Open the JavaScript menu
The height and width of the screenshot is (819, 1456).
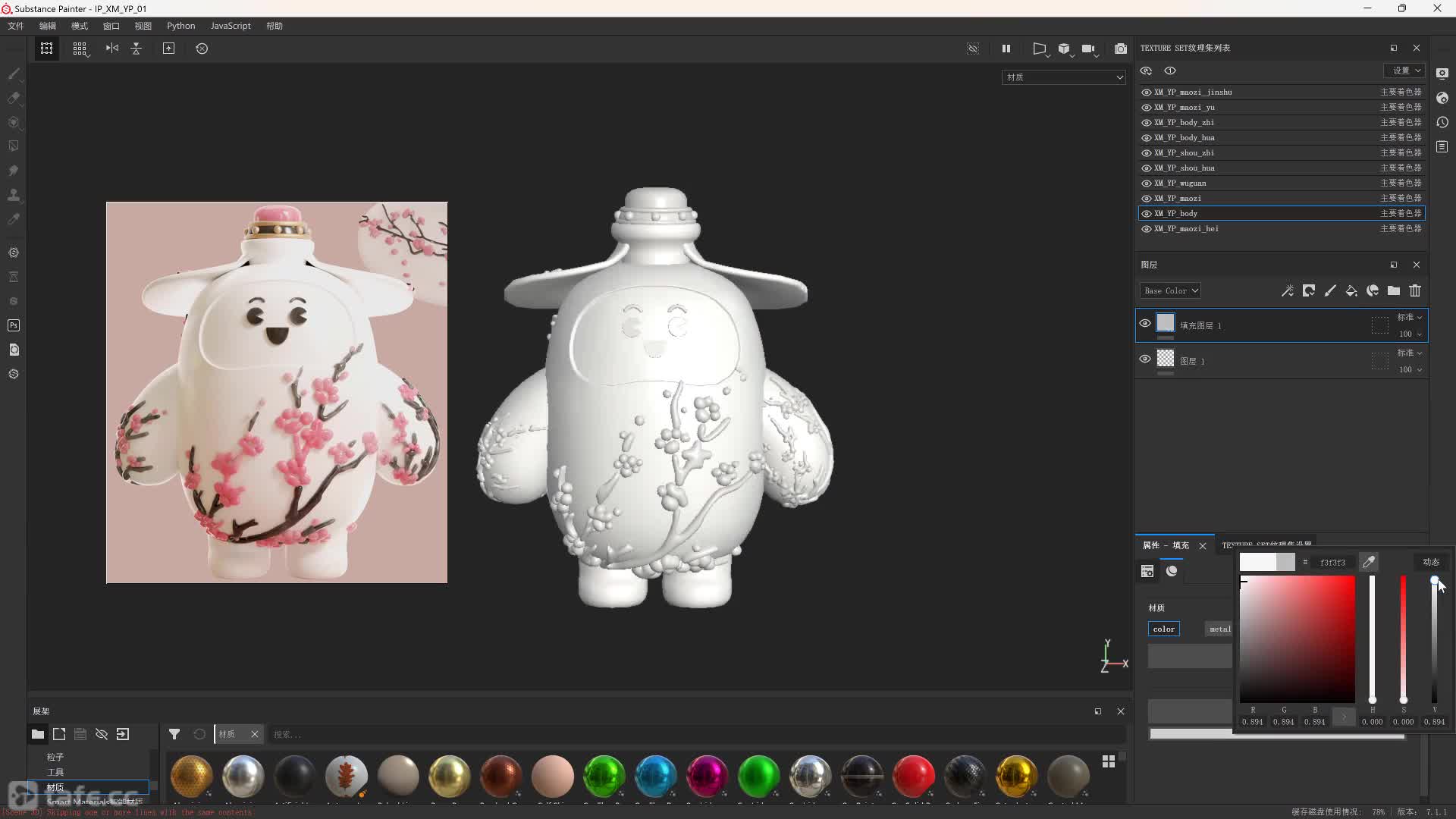click(231, 26)
